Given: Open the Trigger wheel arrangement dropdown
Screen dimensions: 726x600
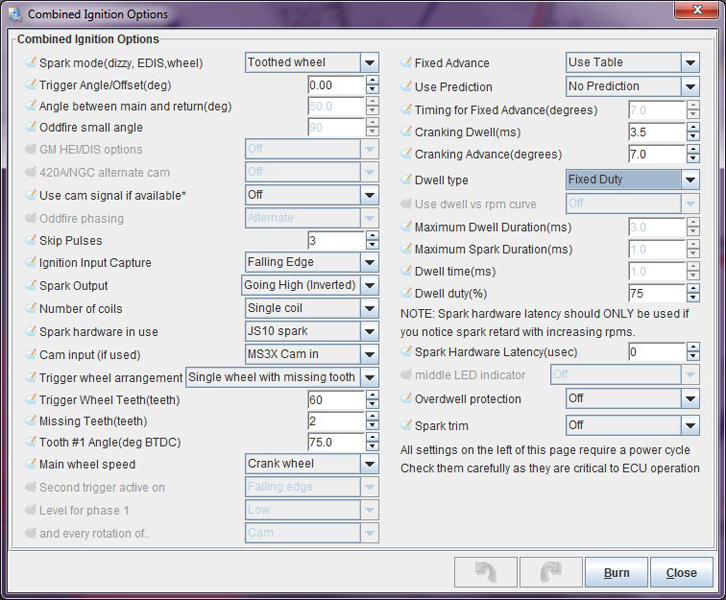Looking at the screenshot, I should point(369,377).
